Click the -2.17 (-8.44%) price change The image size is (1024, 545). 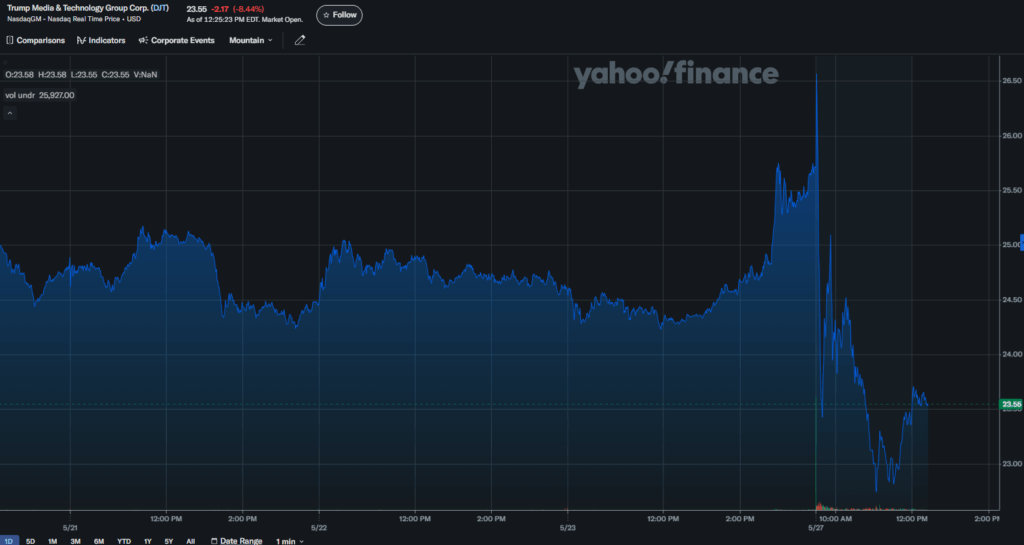click(x=238, y=9)
